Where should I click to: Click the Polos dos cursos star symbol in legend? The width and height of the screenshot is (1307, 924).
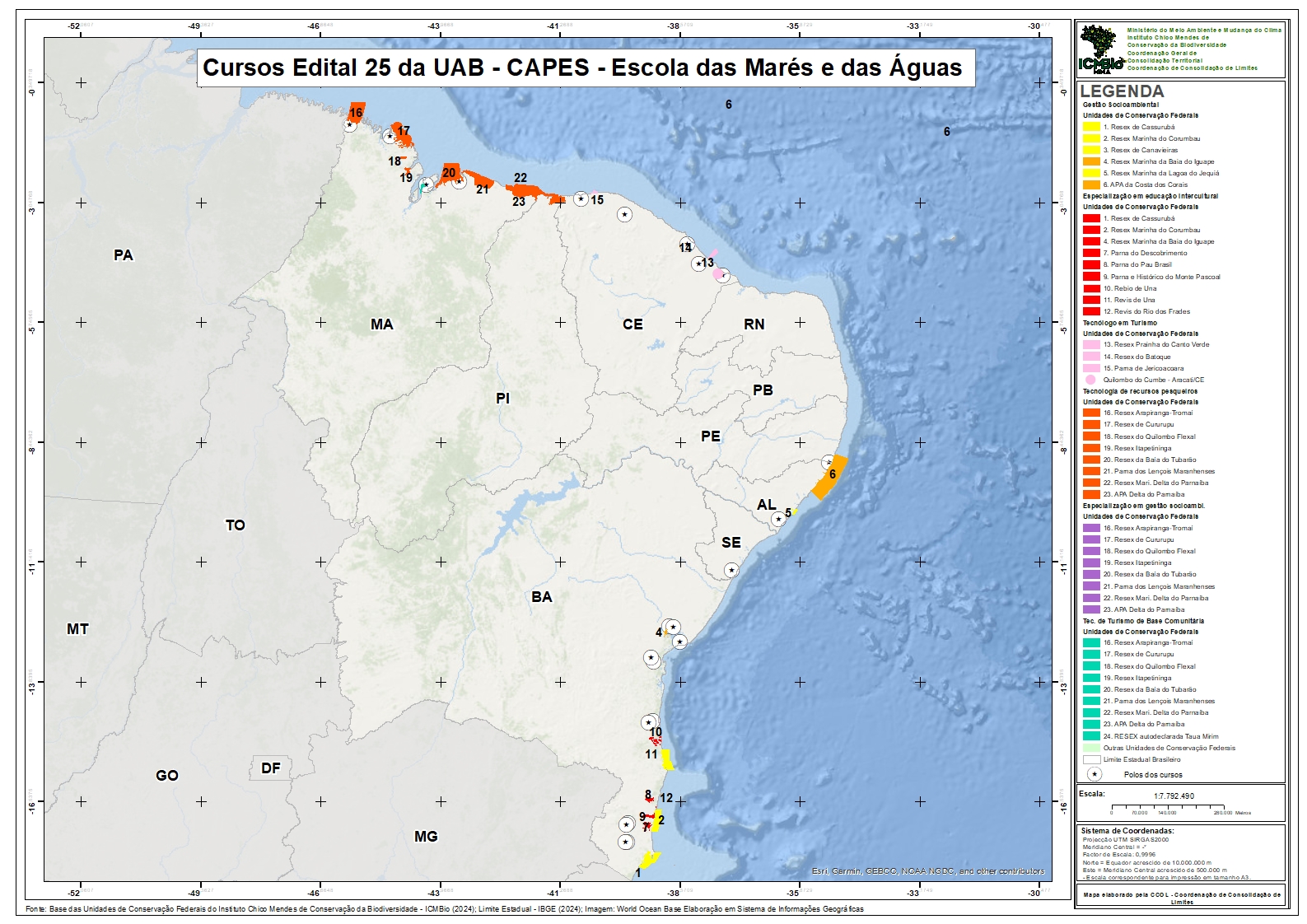click(1094, 774)
